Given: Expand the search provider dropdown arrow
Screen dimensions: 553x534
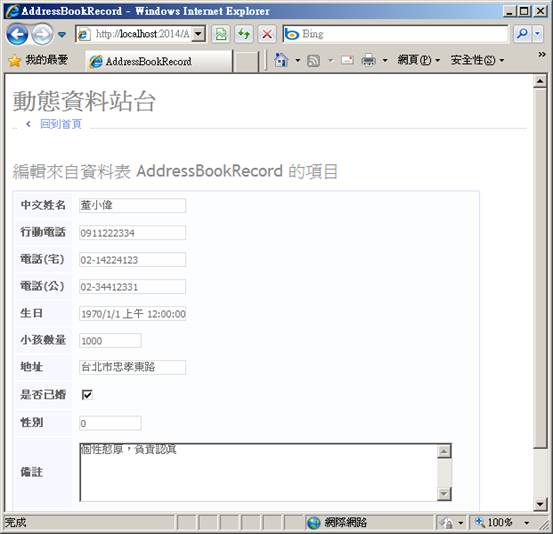Looking at the screenshot, I should tap(537, 34).
